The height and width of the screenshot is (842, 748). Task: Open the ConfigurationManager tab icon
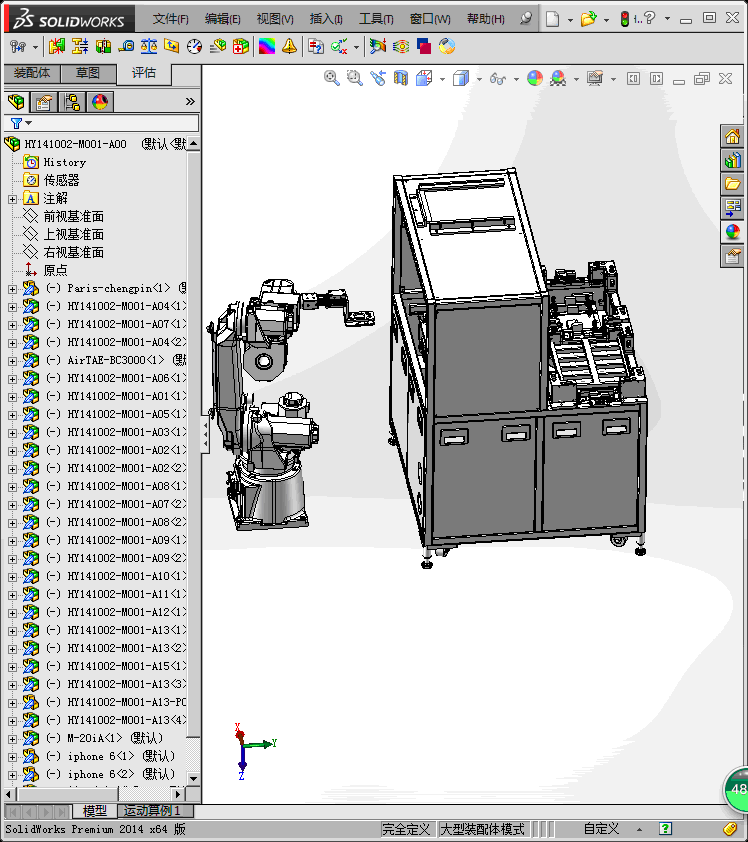coord(71,102)
